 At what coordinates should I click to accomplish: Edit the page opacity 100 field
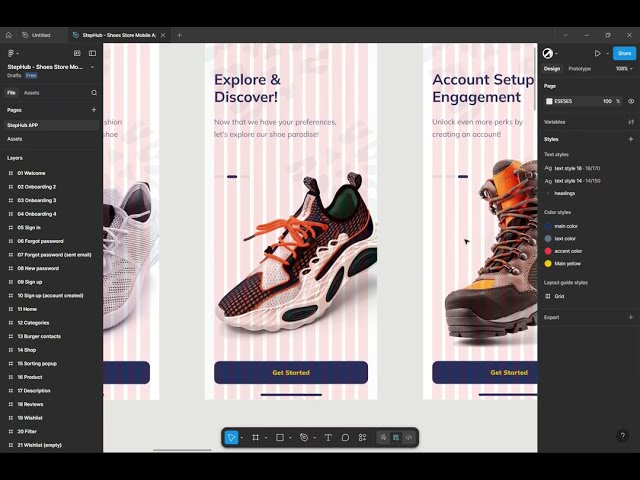coord(607,101)
